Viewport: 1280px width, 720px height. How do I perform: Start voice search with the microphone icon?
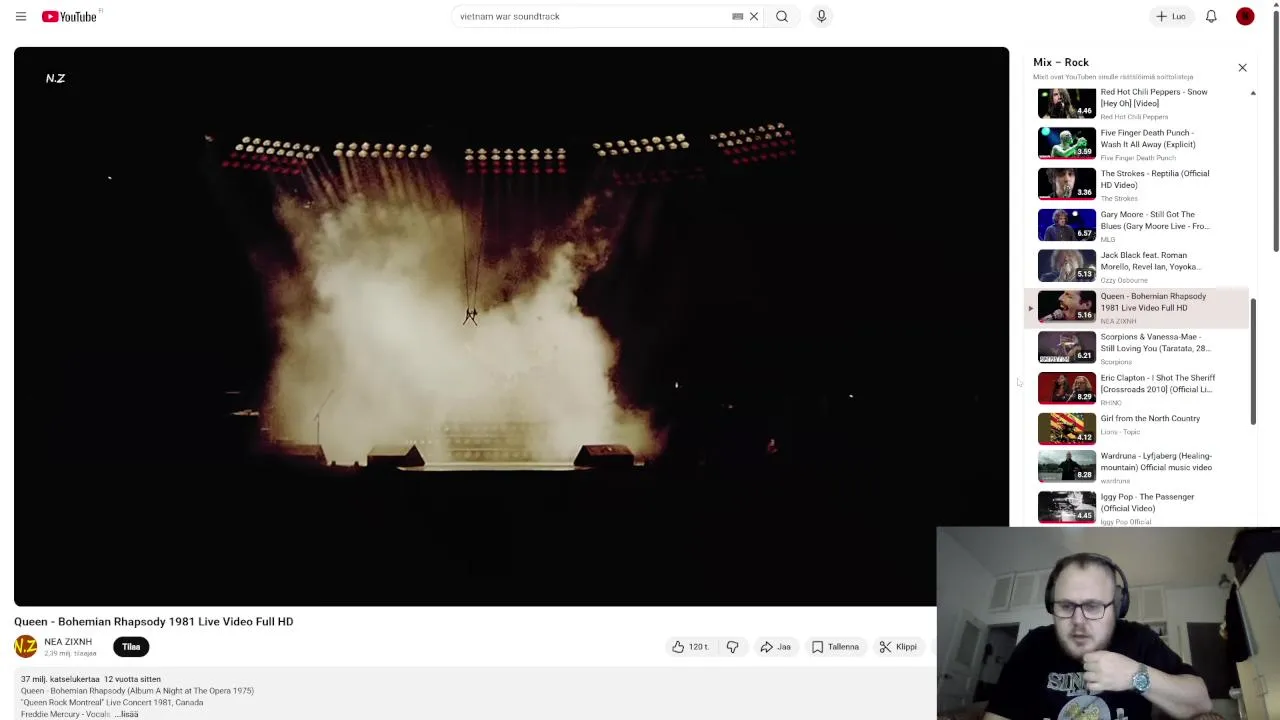tap(821, 16)
